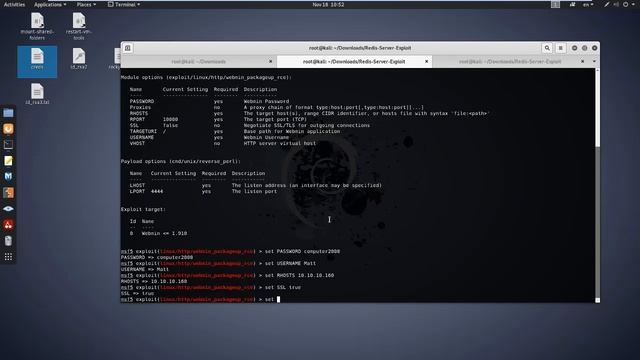Image resolution: width=640 pixels, height=360 pixels.
Task: Click the new tab icon in terminal header
Action: (128, 48)
